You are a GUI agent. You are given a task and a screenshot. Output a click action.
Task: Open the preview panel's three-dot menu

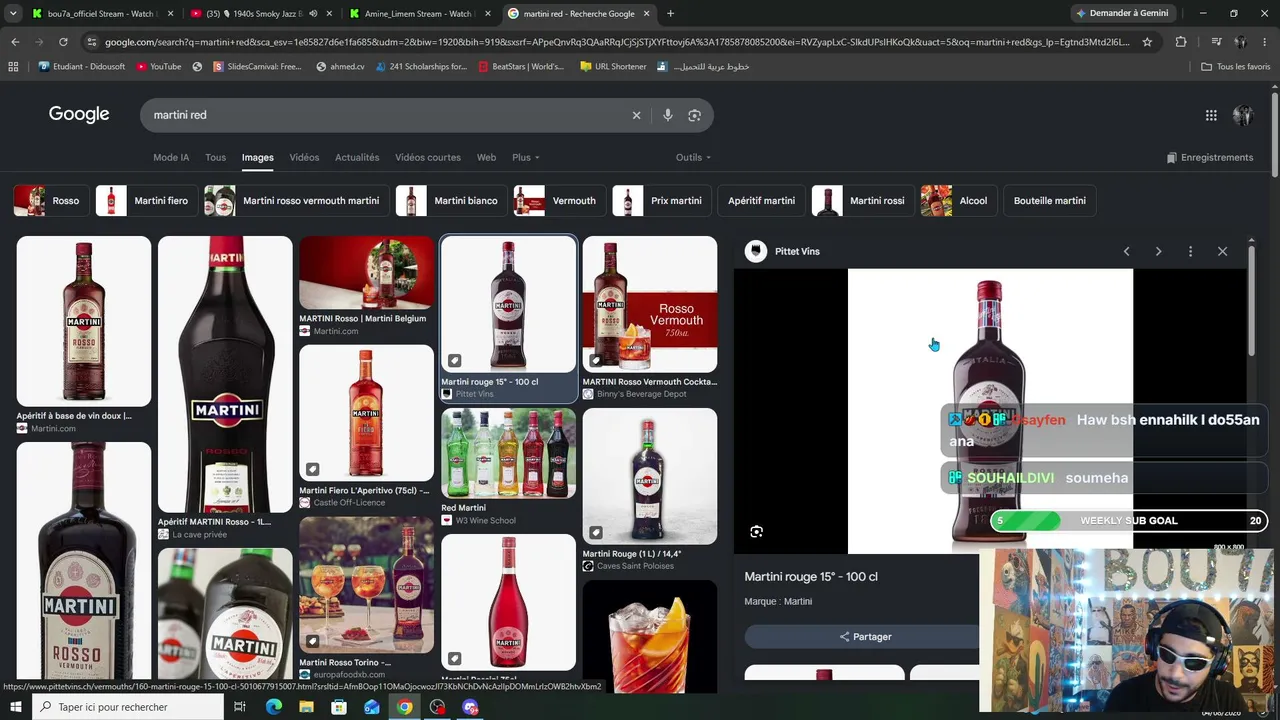(x=1190, y=251)
